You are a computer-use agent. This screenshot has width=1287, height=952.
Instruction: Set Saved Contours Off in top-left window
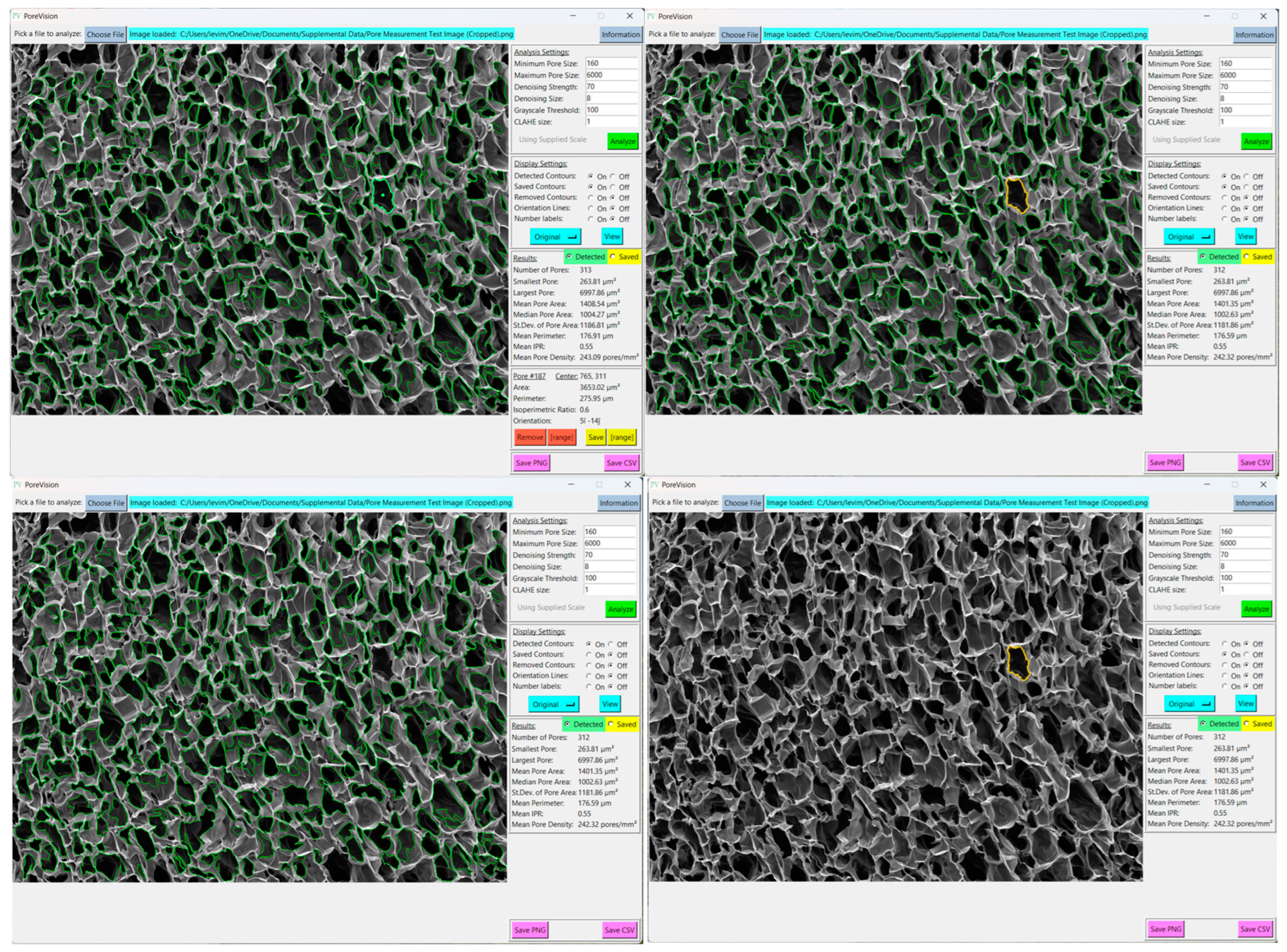(x=613, y=187)
